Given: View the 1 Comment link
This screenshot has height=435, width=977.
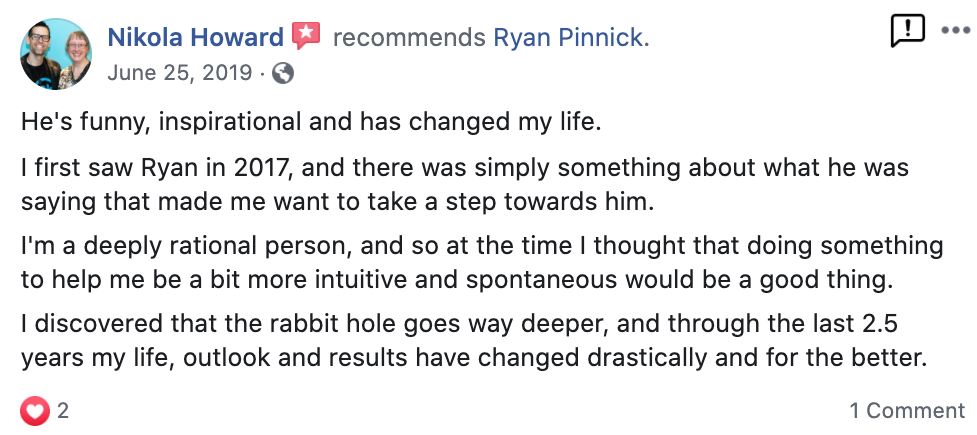Looking at the screenshot, I should click(x=907, y=410).
